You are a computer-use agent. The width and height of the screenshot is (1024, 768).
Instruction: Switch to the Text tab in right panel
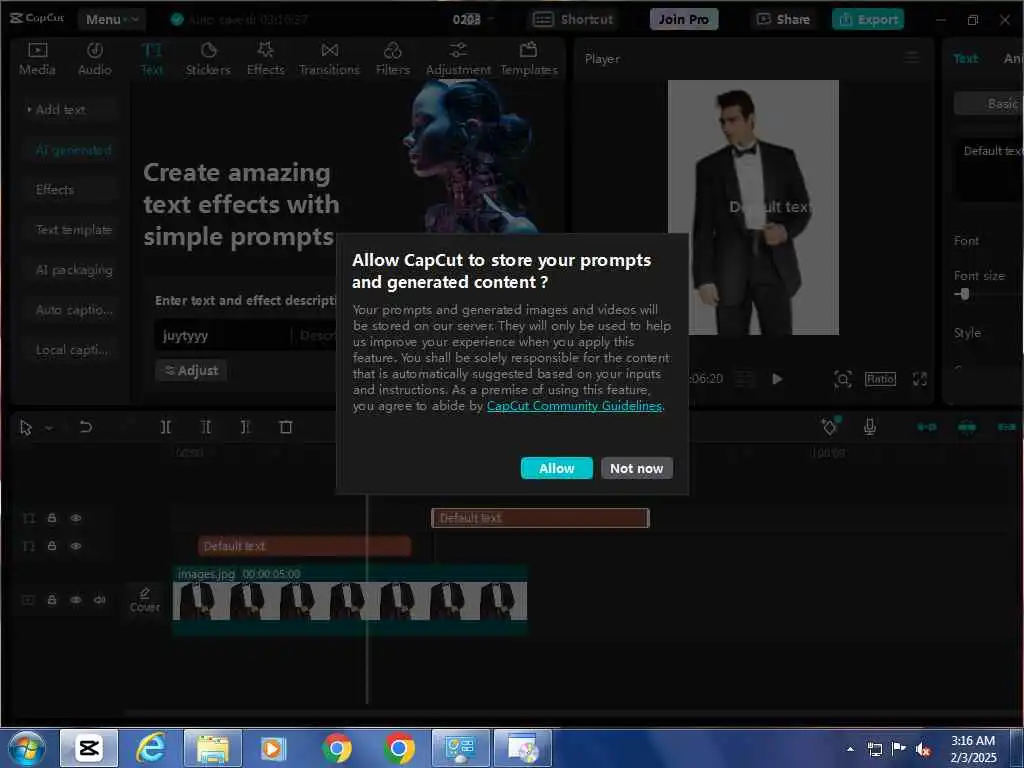tap(965, 59)
